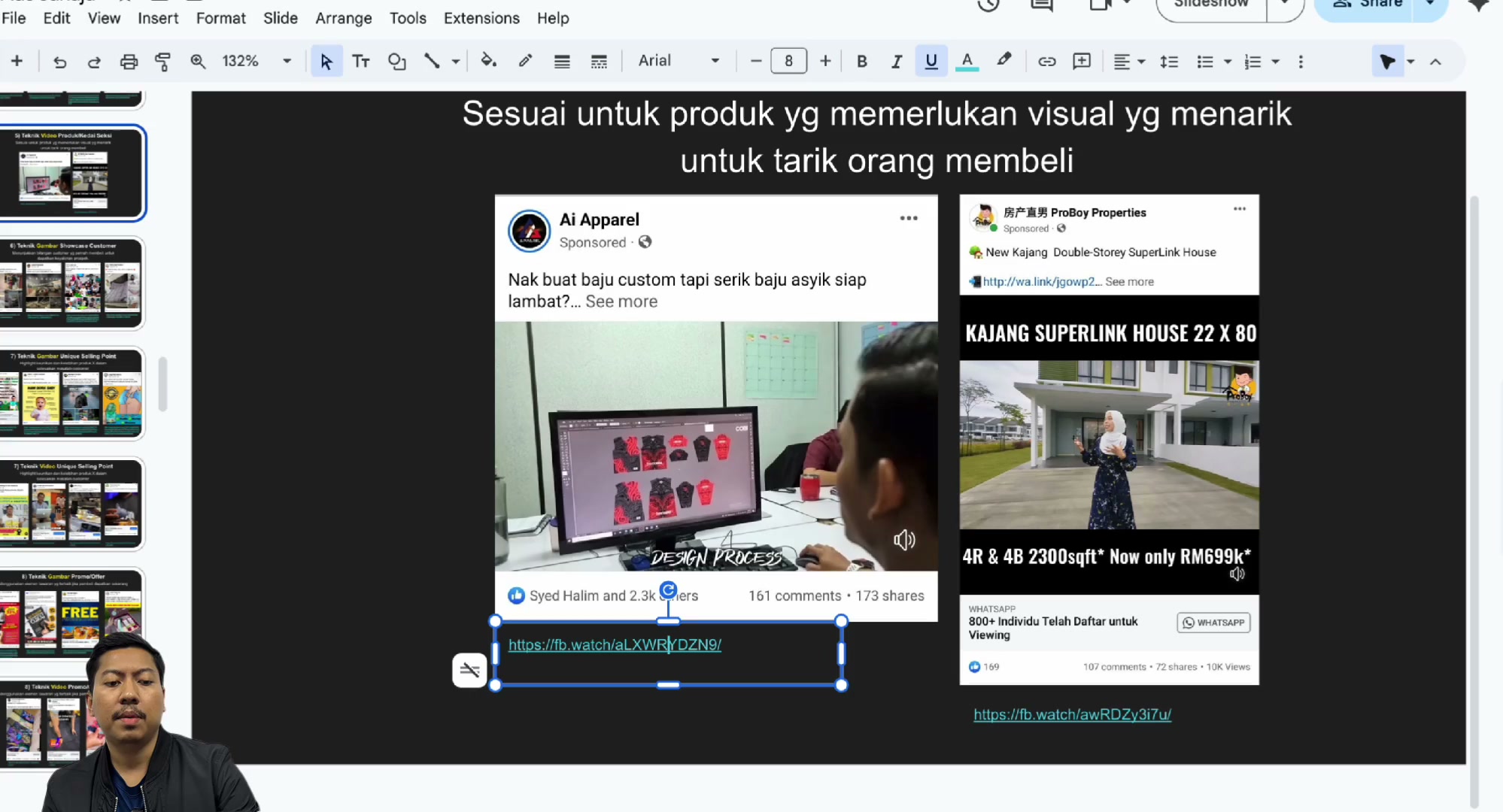Collapse the toolbar with chevron
This screenshot has width=1503, height=812.
coord(1435,62)
